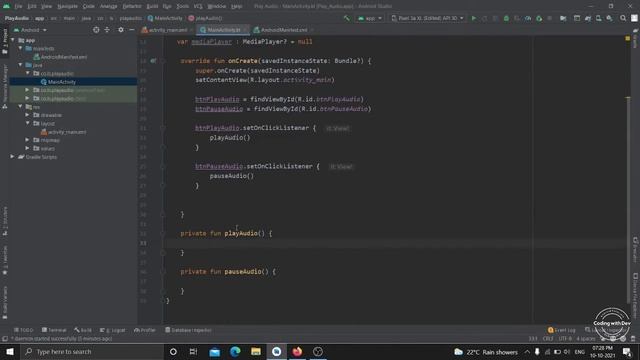Click the fold marker beside pauseAudio function
The height and width of the screenshot is (360, 640).
(163, 272)
